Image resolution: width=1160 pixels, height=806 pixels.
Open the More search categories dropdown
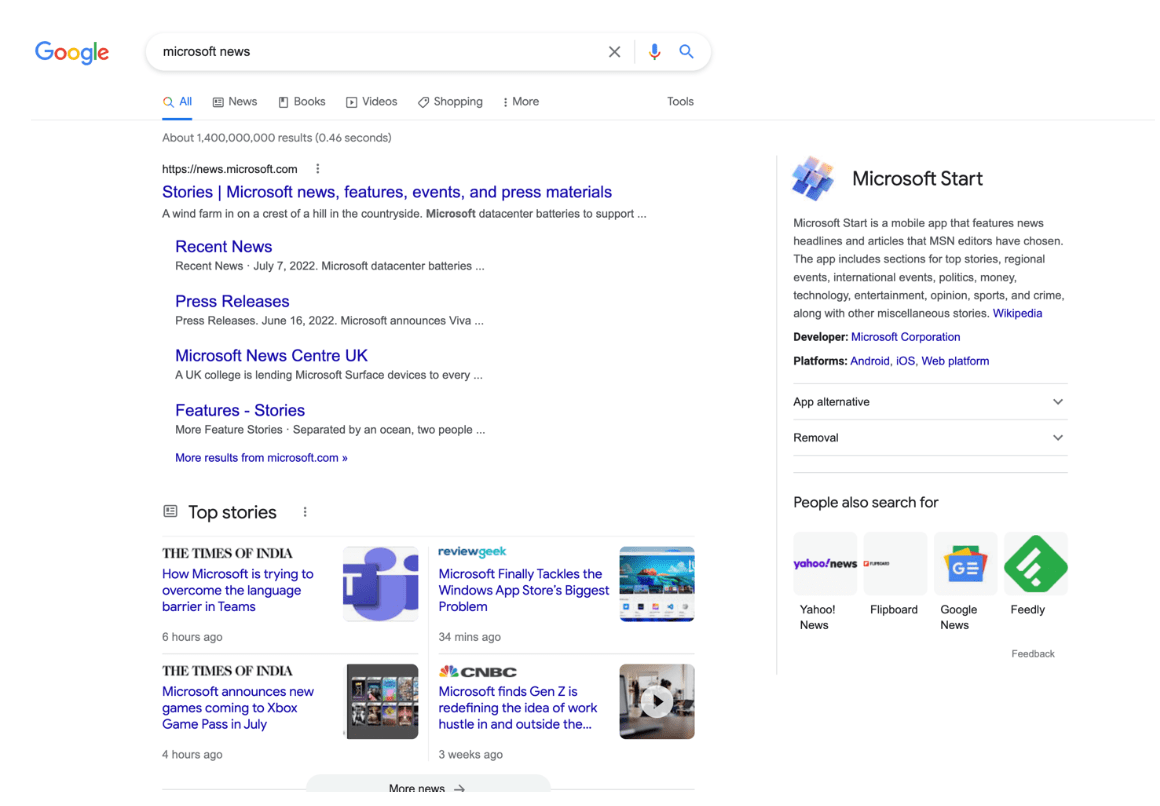click(520, 102)
